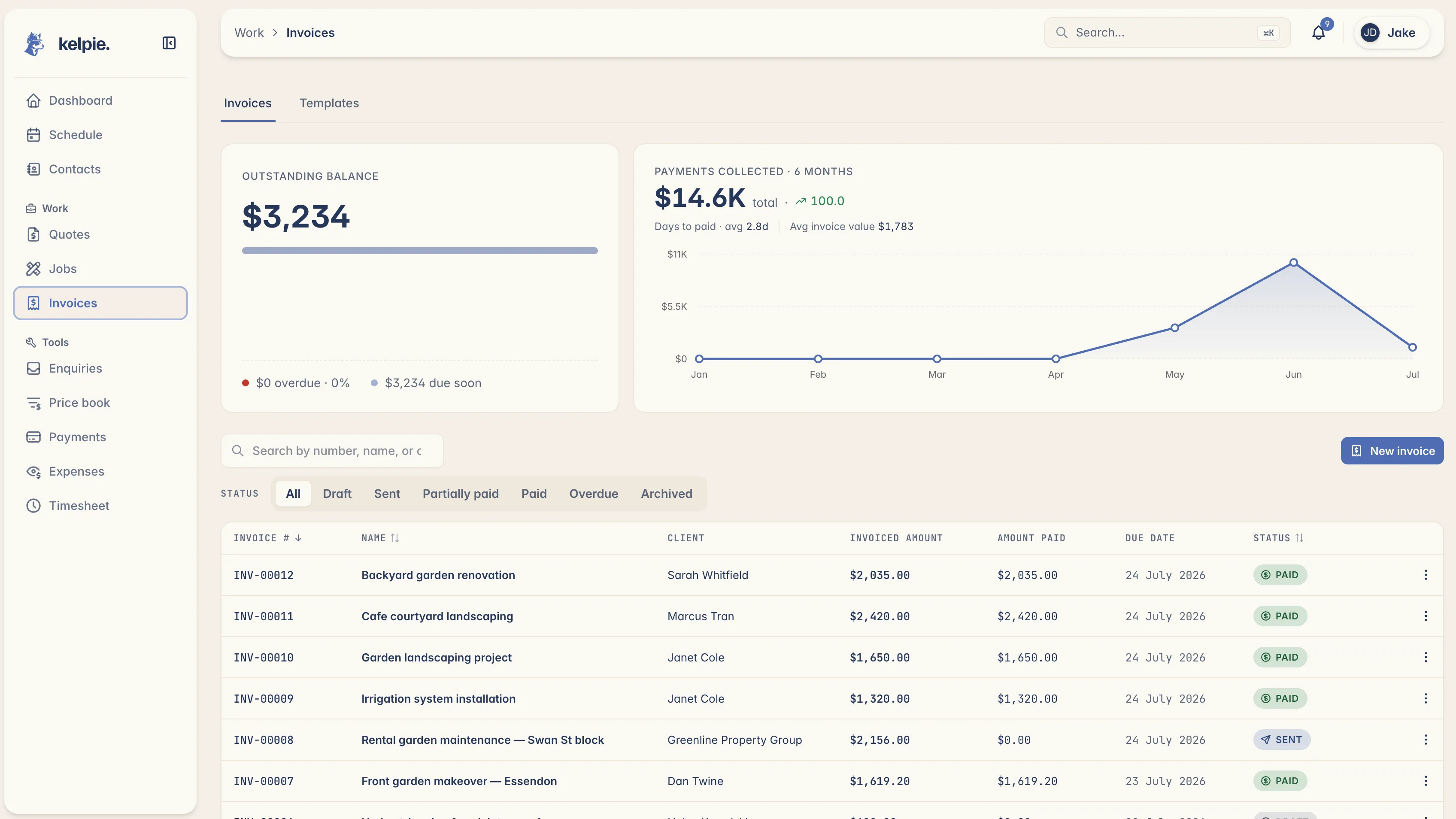Click client Sarah Whitfield
The height and width of the screenshot is (819, 1456).
[708, 575]
